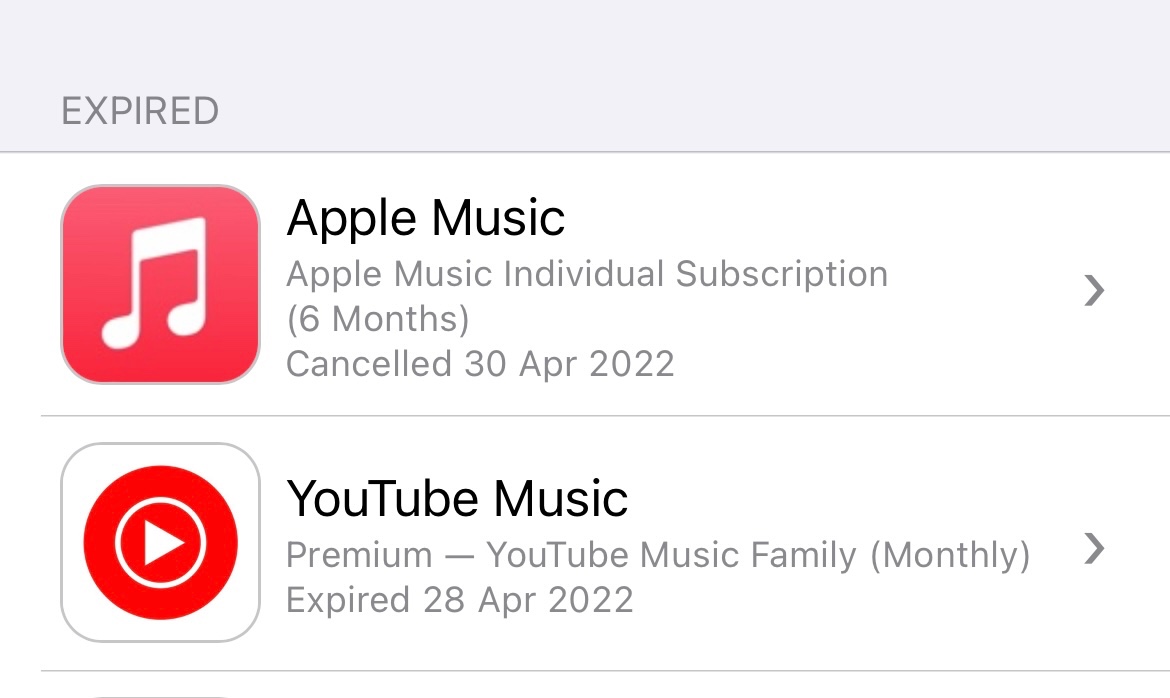Click the Expired 28 Apr 2022 date

pos(459,600)
